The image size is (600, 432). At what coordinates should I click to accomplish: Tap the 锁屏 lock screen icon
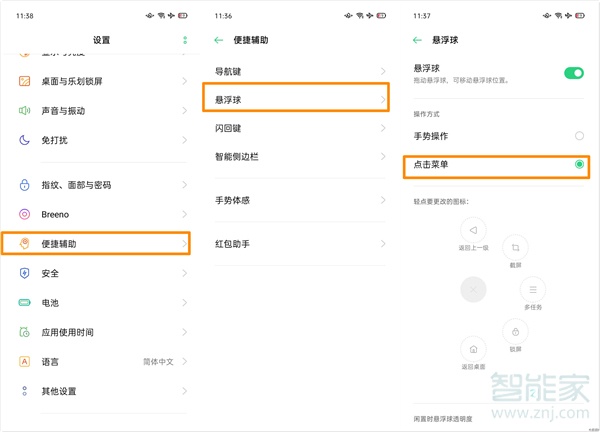coord(515,331)
